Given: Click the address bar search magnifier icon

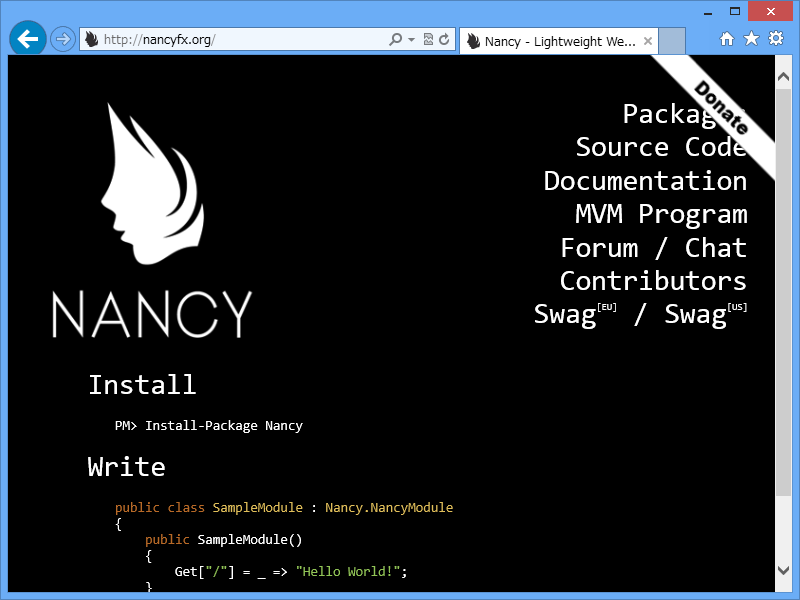Looking at the screenshot, I should (x=395, y=39).
